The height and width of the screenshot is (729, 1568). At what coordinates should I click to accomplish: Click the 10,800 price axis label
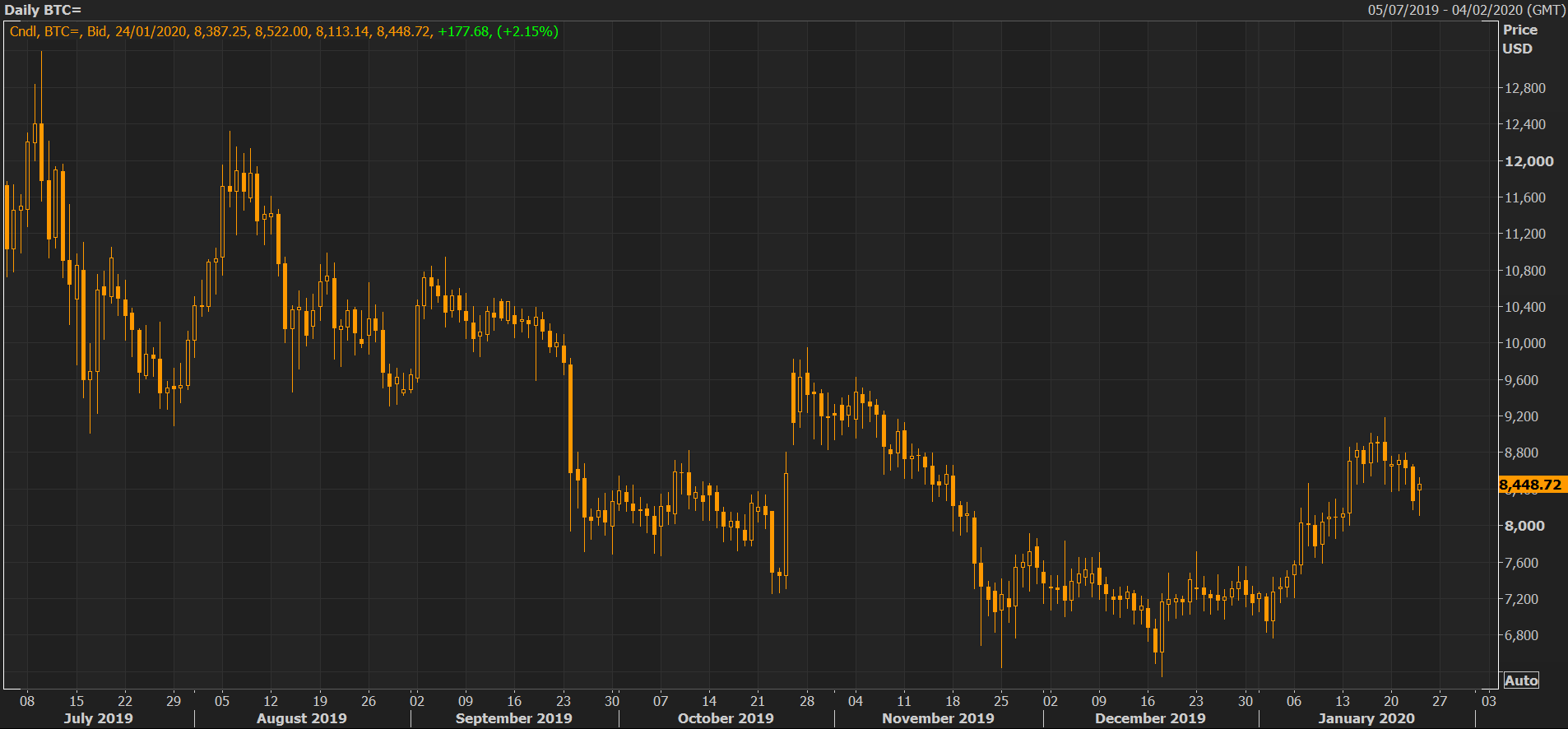pyautogui.click(x=1524, y=271)
